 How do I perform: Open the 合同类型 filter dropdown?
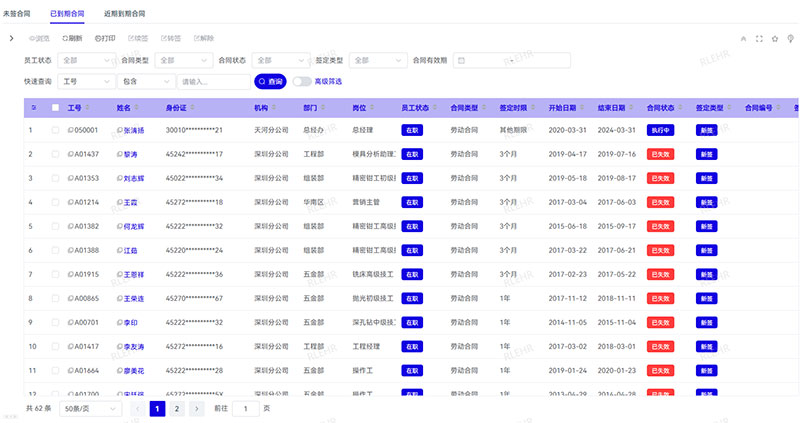(184, 60)
